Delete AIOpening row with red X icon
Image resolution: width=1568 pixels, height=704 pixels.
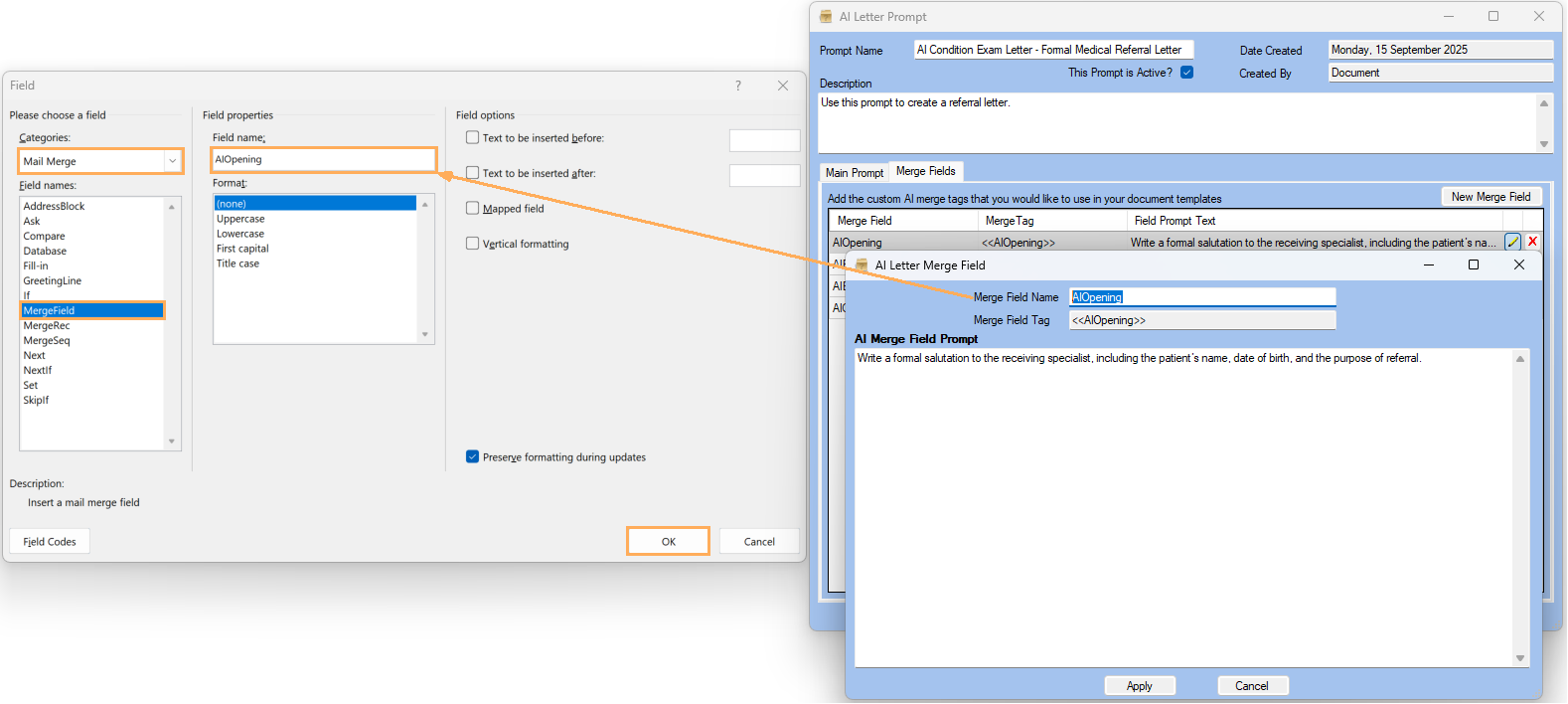(x=1532, y=242)
